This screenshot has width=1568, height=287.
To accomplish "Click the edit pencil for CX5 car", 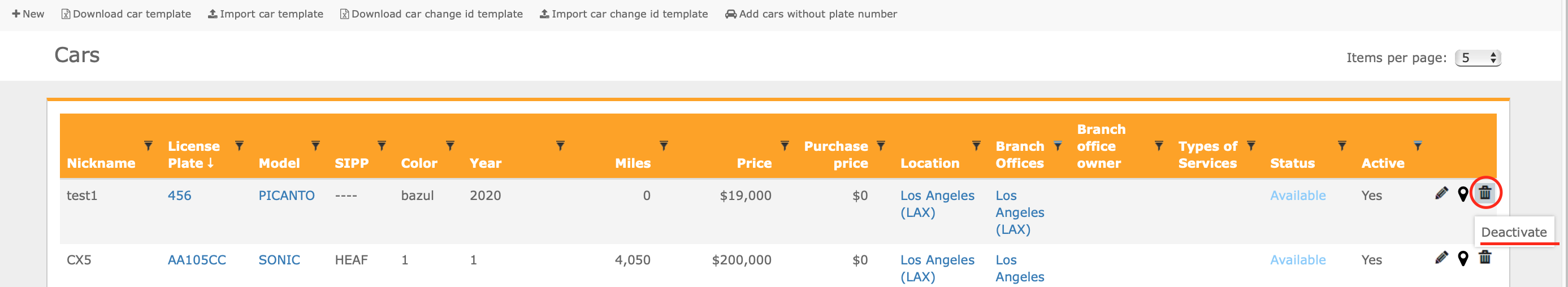I will 1441,258.
